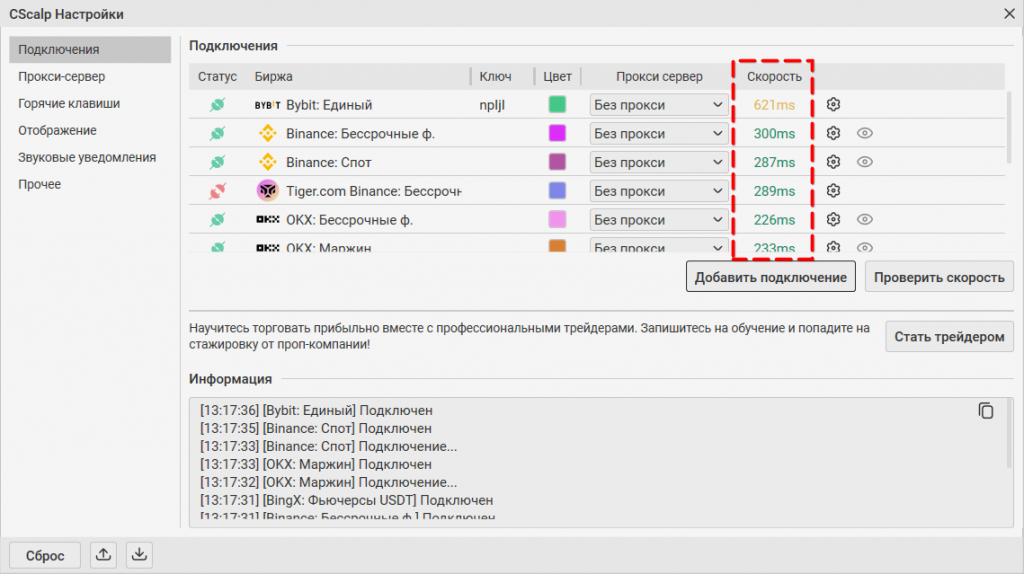Open settings gear for Tiger.com Binance row

(834, 191)
